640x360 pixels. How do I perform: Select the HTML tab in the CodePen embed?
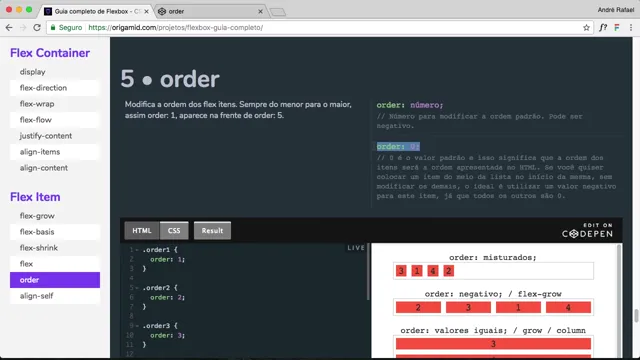(x=142, y=231)
